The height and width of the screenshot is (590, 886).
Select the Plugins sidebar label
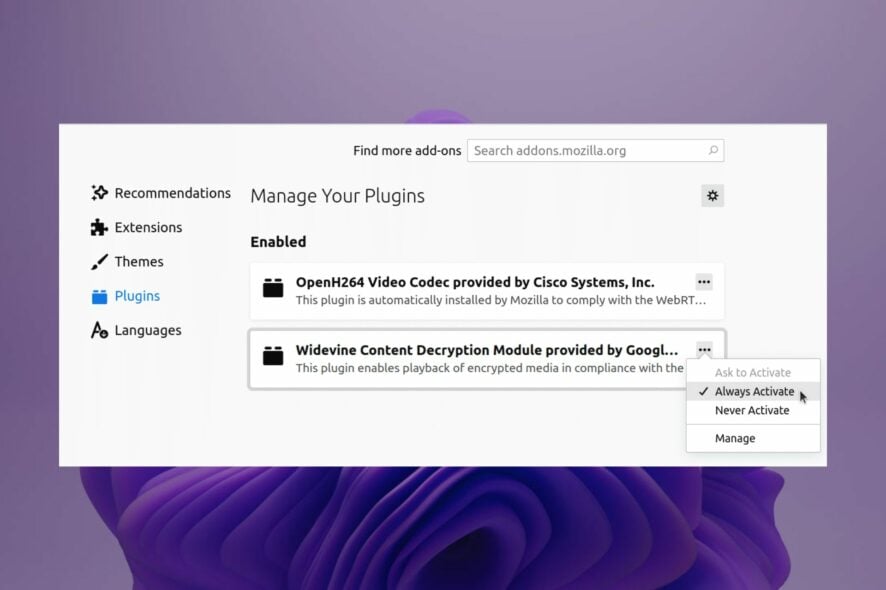click(137, 296)
